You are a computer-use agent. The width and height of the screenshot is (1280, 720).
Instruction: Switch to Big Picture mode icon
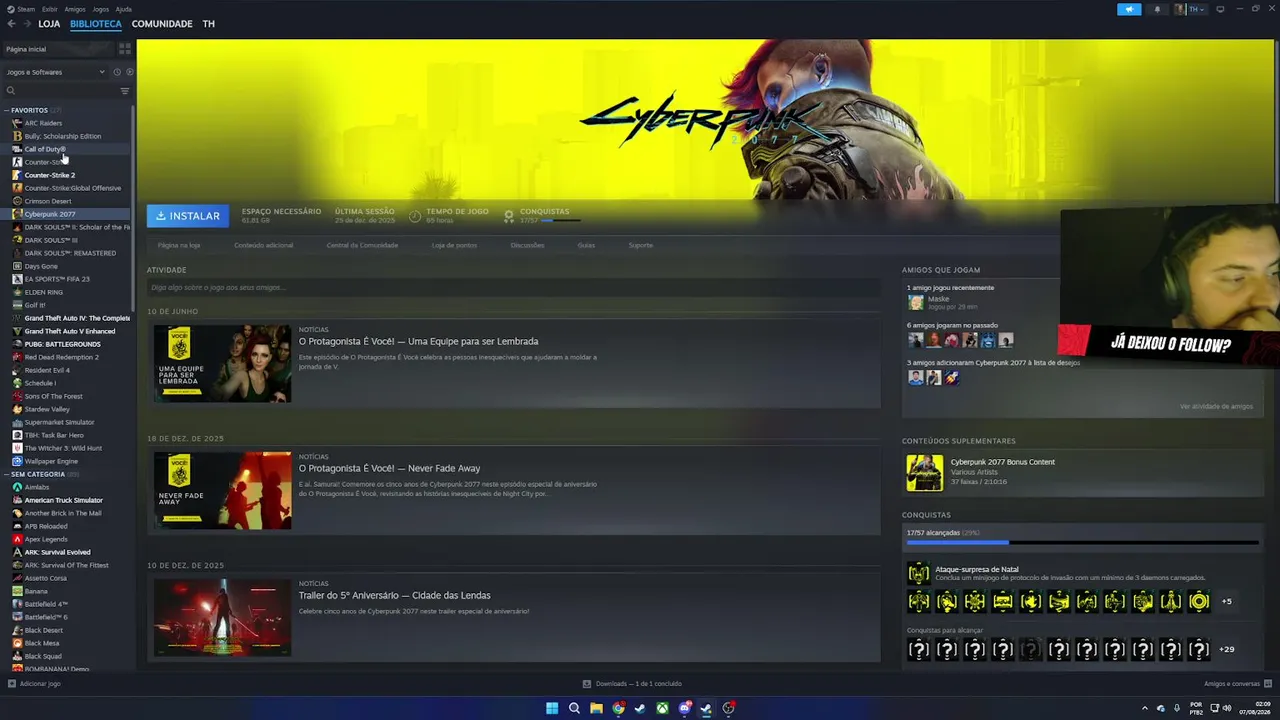[1220, 9]
